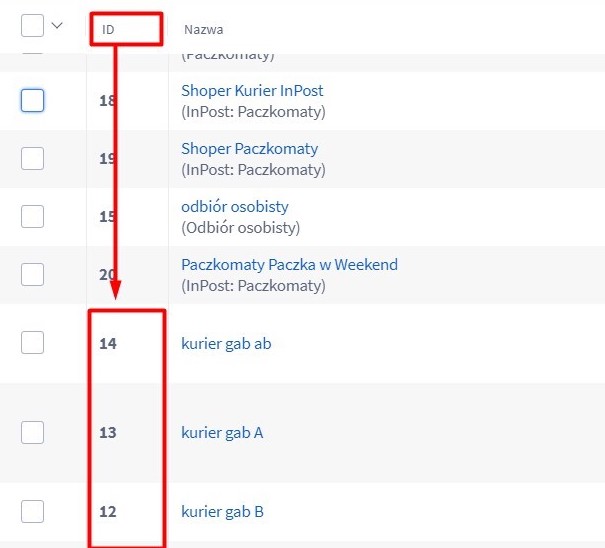Image resolution: width=605 pixels, height=548 pixels.
Task: Sort by the Nazwa column header
Action: tap(203, 30)
